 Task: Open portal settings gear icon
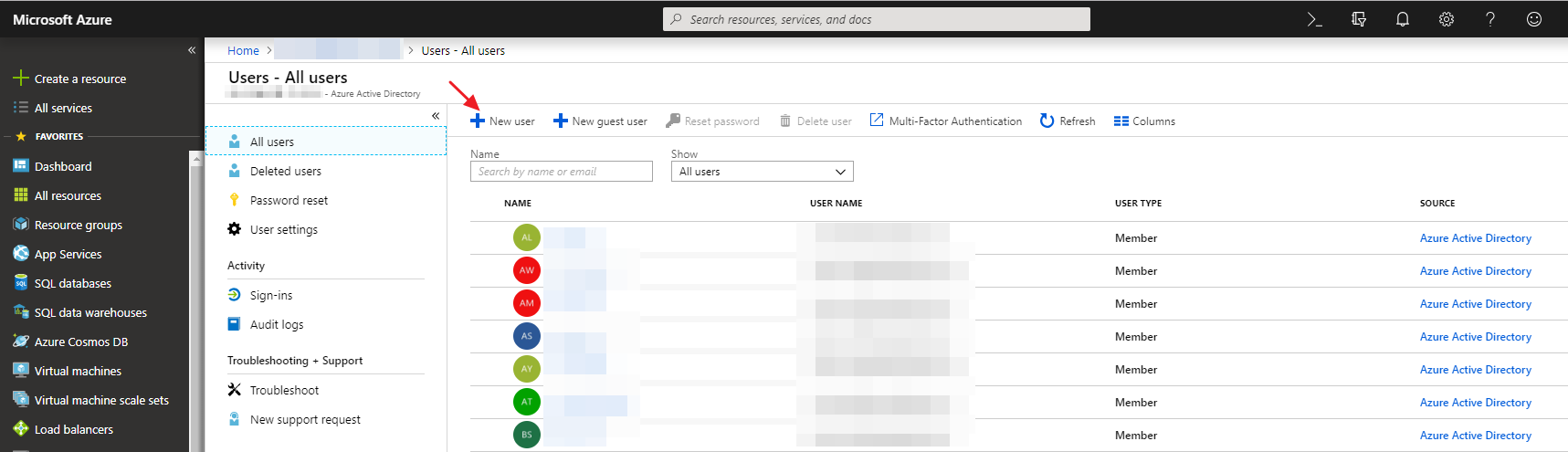1446,19
